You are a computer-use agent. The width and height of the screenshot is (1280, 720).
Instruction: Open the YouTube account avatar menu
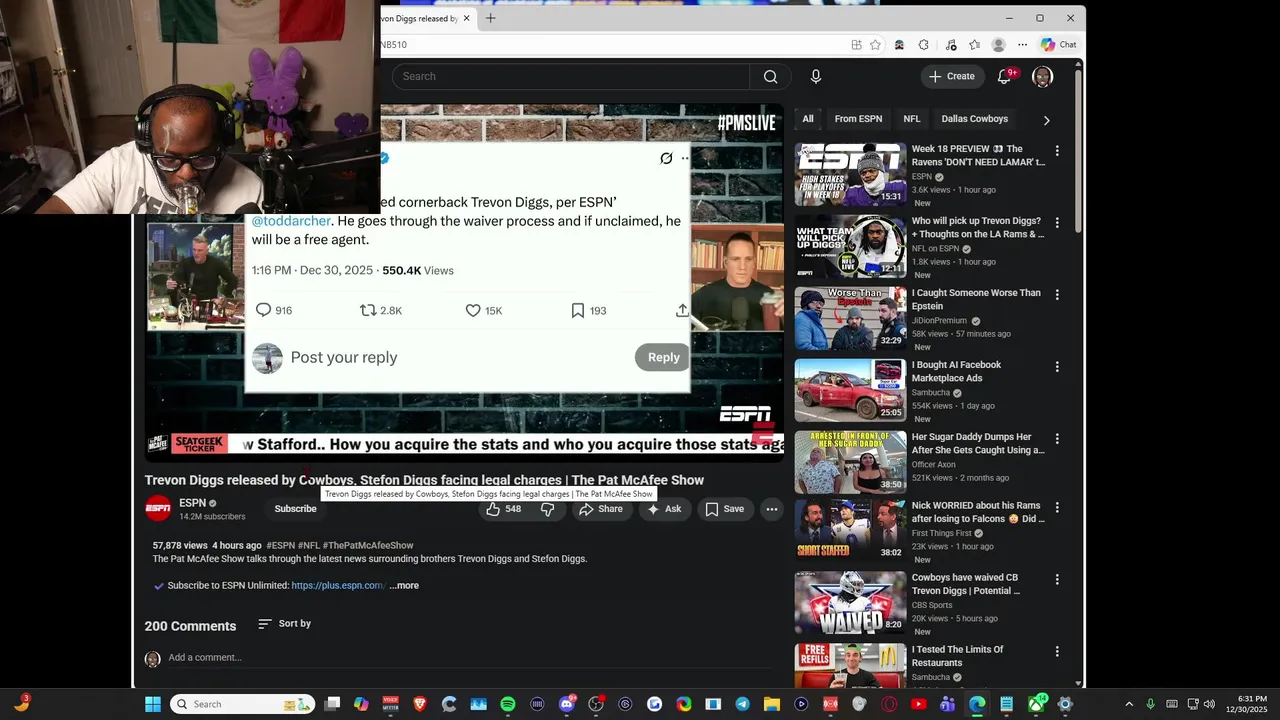point(1042,77)
